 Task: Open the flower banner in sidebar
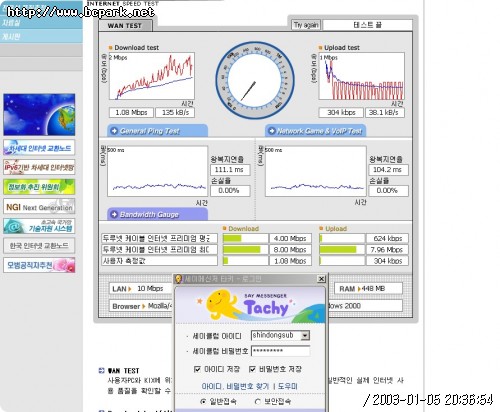[39, 265]
